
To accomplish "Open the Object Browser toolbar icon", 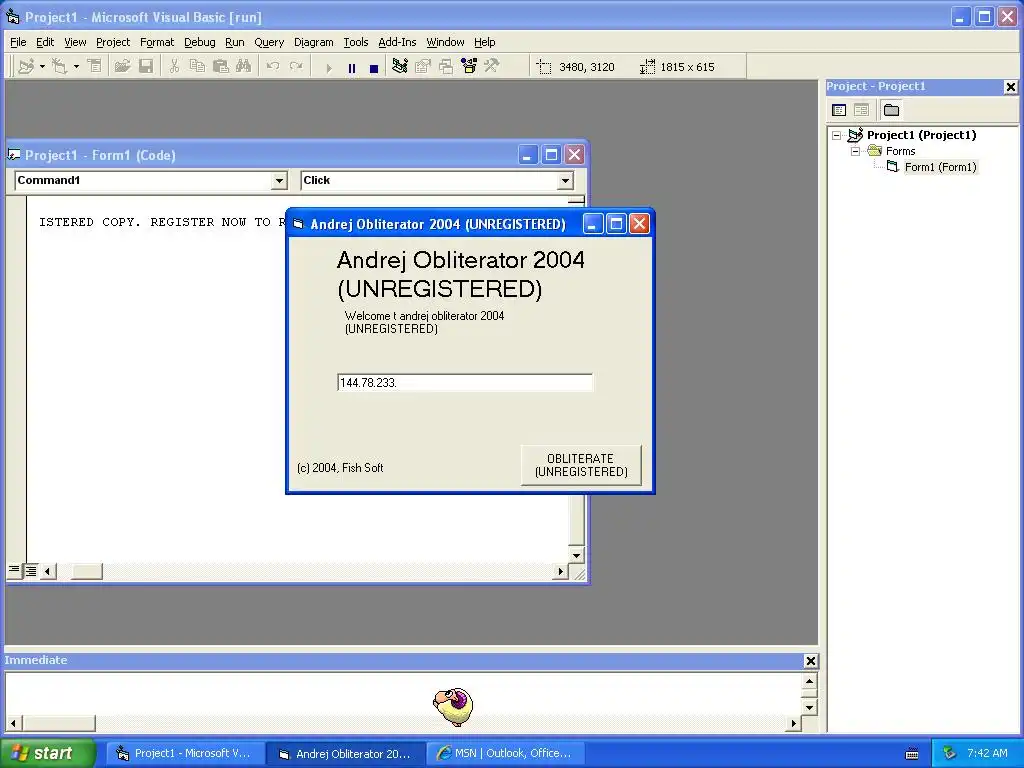I will (x=469, y=67).
